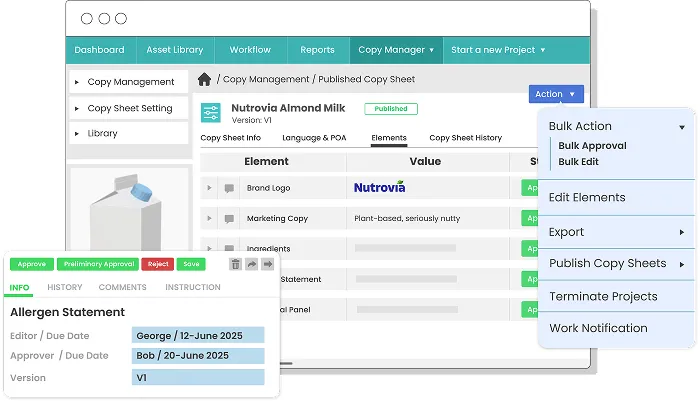The width and height of the screenshot is (700, 402).
Task: Select INFO tab in Allergen panel
Action: 19,288
